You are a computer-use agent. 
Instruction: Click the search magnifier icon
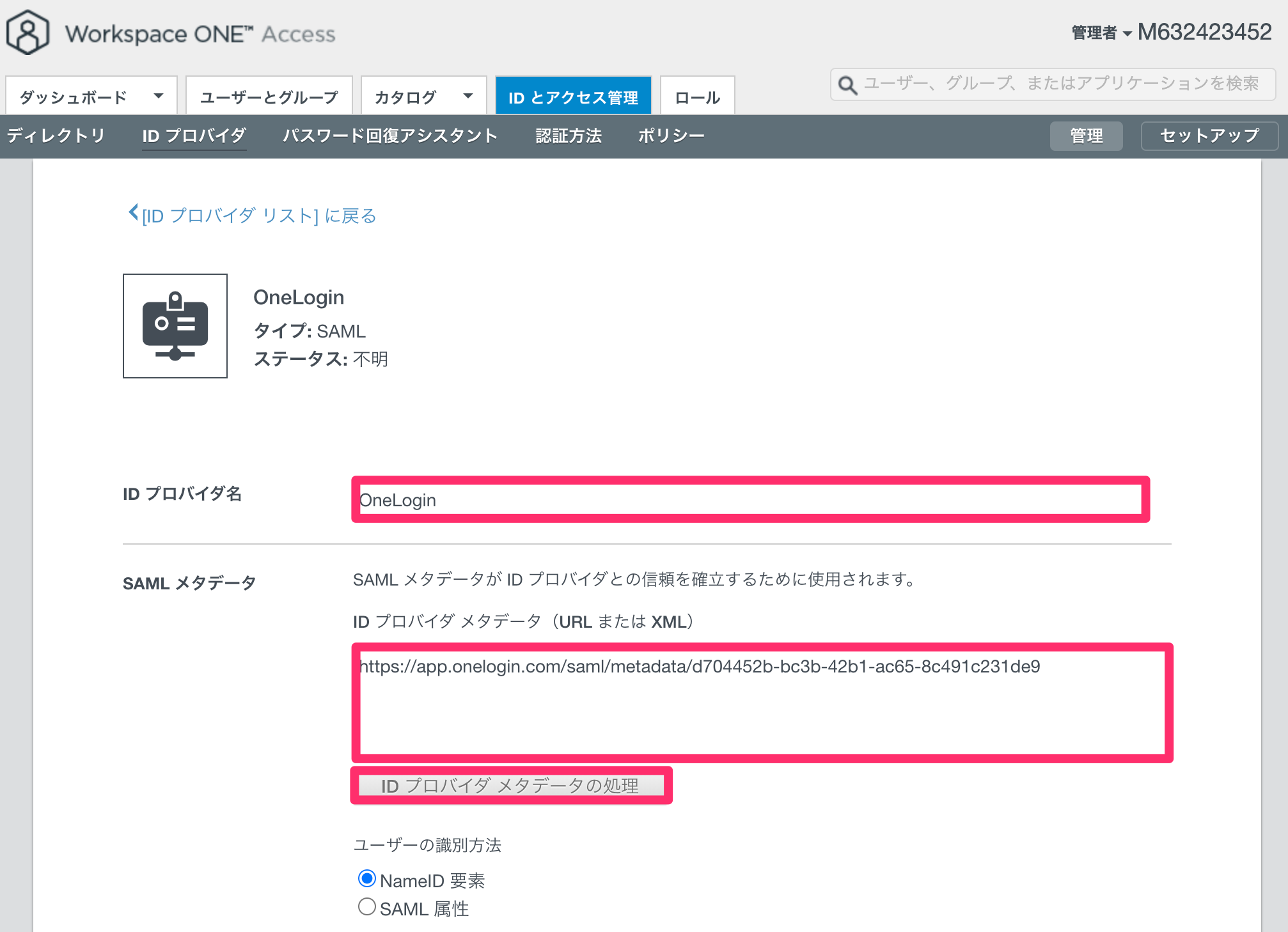coord(847,85)
